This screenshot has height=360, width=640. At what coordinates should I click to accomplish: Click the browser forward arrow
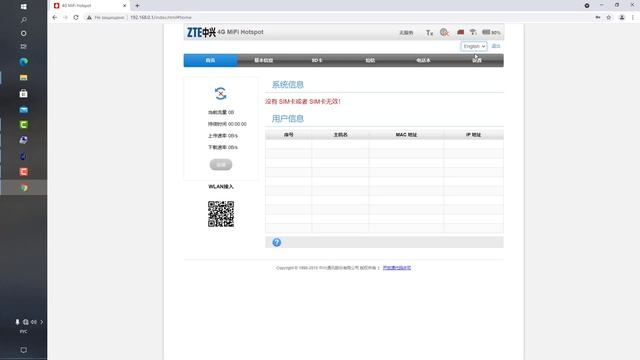point(65,18)
